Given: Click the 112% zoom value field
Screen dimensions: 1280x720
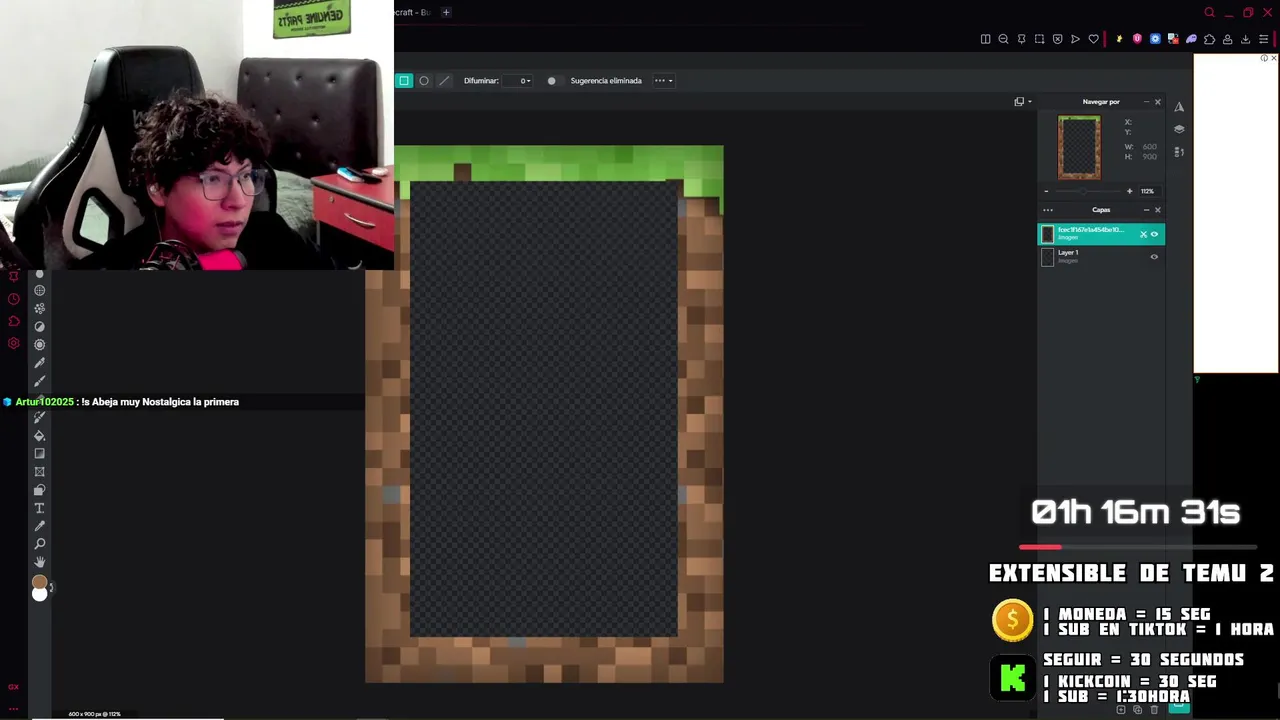Looking at the screenshot, I should pos(1148,191).
